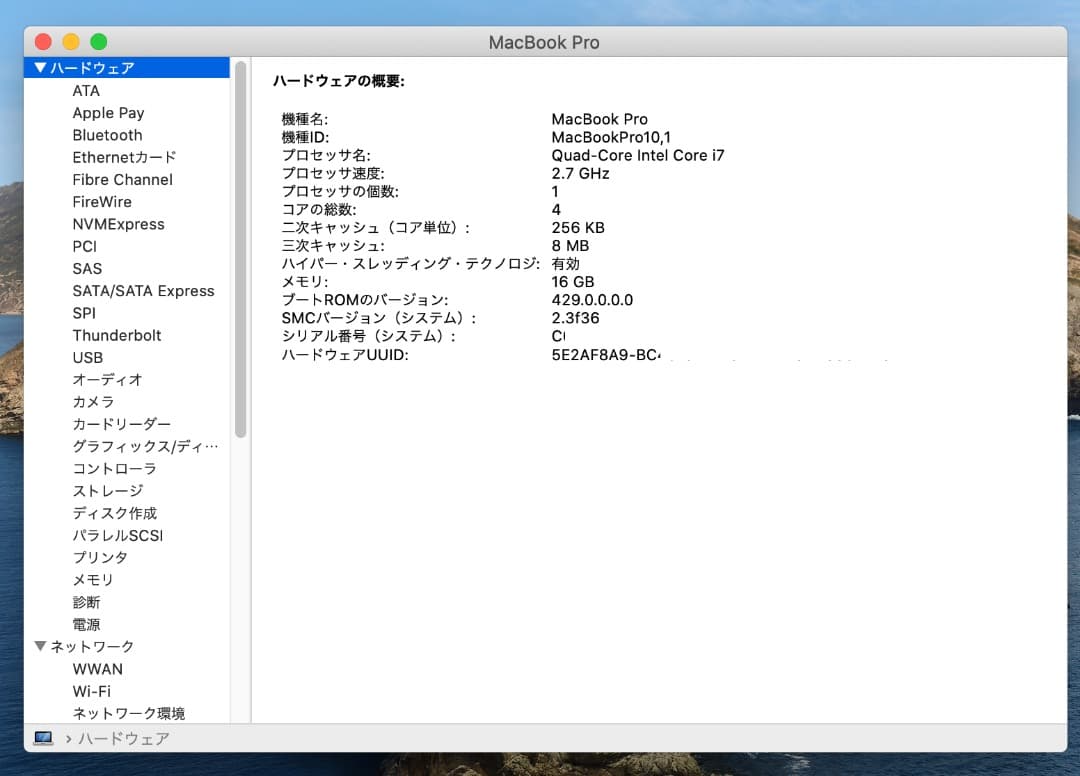Click the 2.7 GHz processor speed
Screen dimensions: 1080x776
[x=580, y=174]
